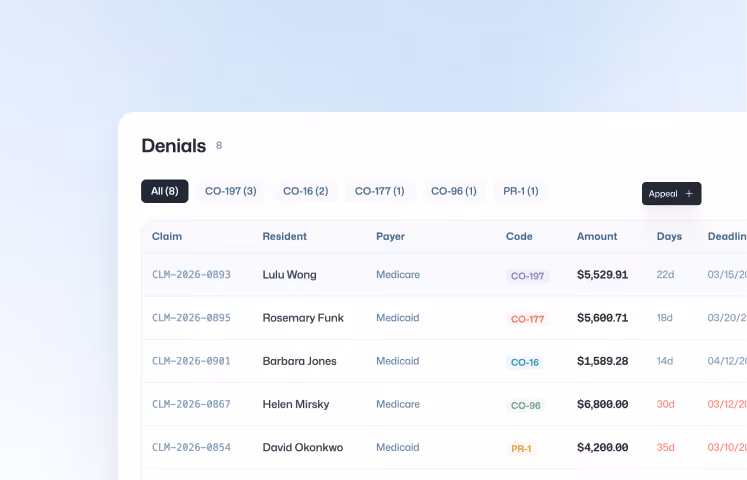Click the 14d days value
This screenshot has height=480, width=747.
click(x=665, y=361)
